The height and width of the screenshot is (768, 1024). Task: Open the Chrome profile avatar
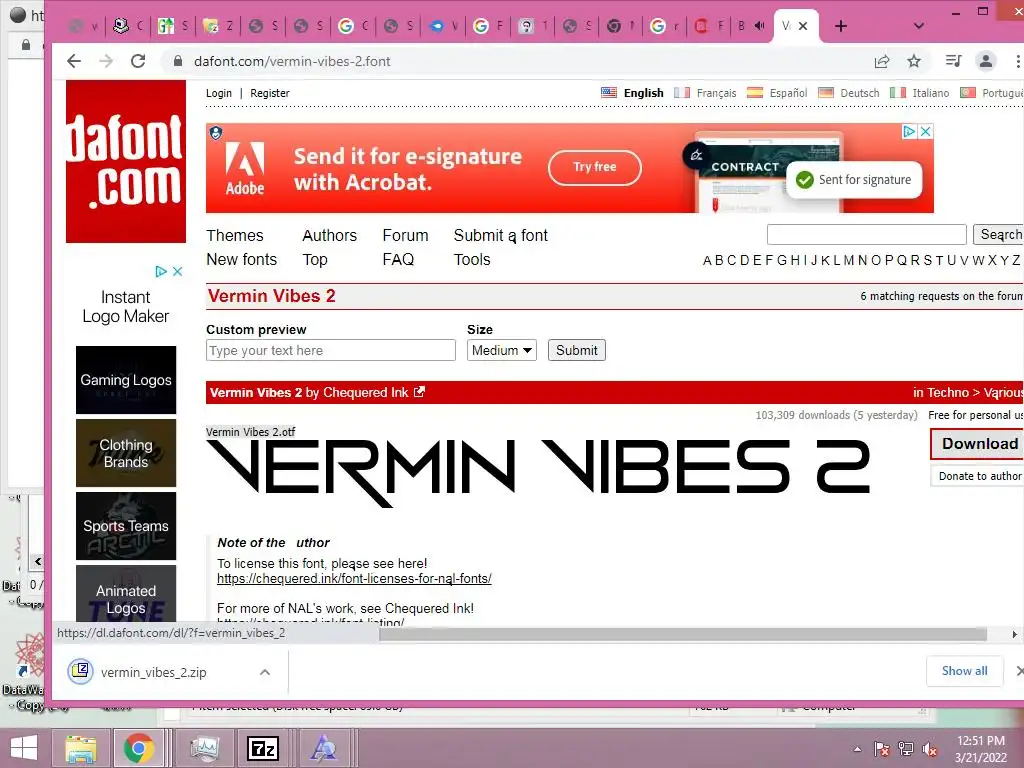tap(985, 61)
